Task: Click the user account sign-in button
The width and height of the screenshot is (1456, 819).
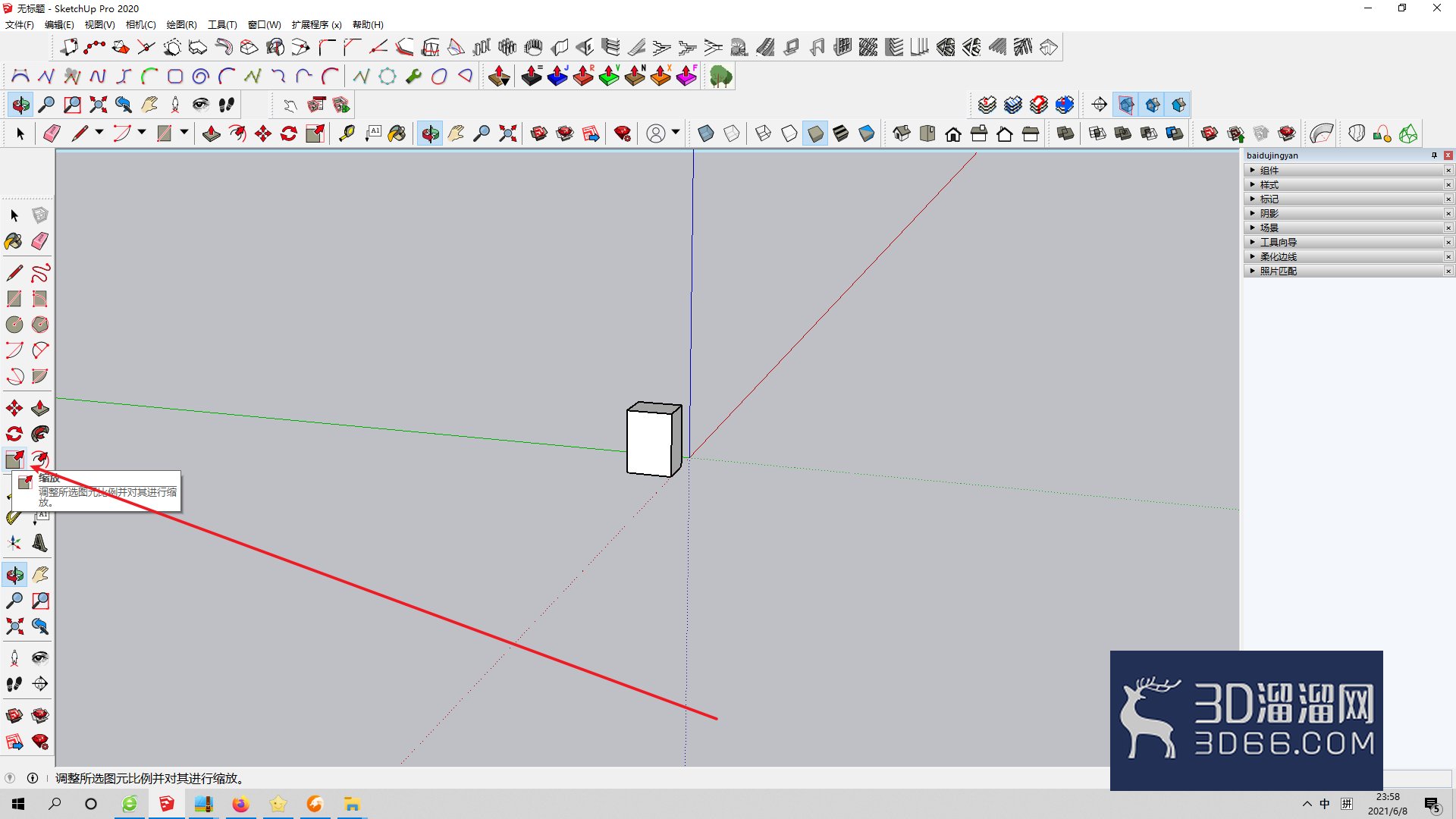Action: coord(656,134)
